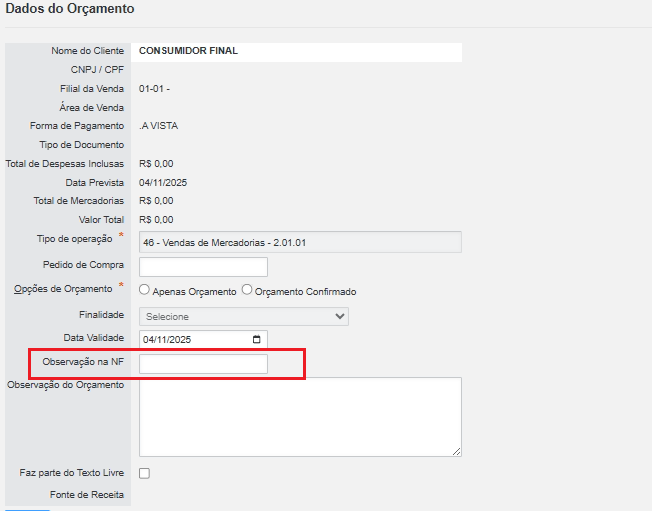
Task: Click the Observação do Orçamento text area
Action: tap(300, 416)
